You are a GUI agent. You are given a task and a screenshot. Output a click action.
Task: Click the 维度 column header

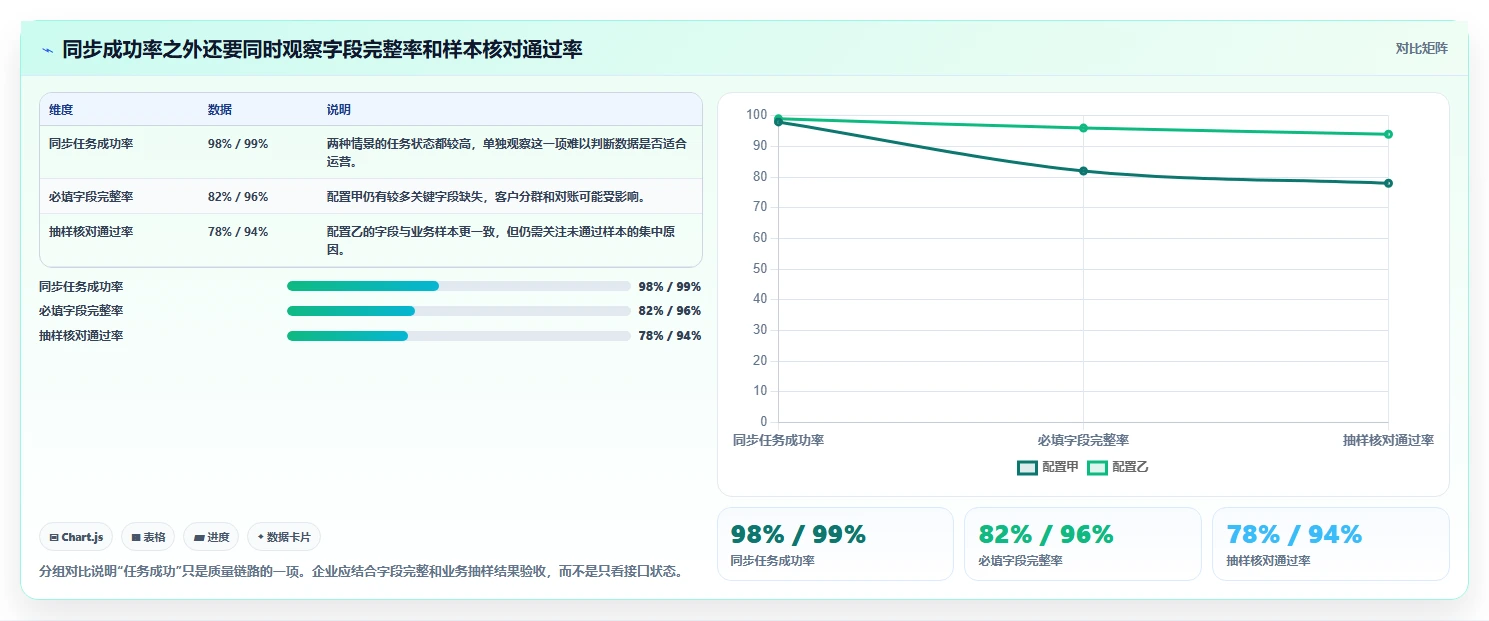pos(61,110)
